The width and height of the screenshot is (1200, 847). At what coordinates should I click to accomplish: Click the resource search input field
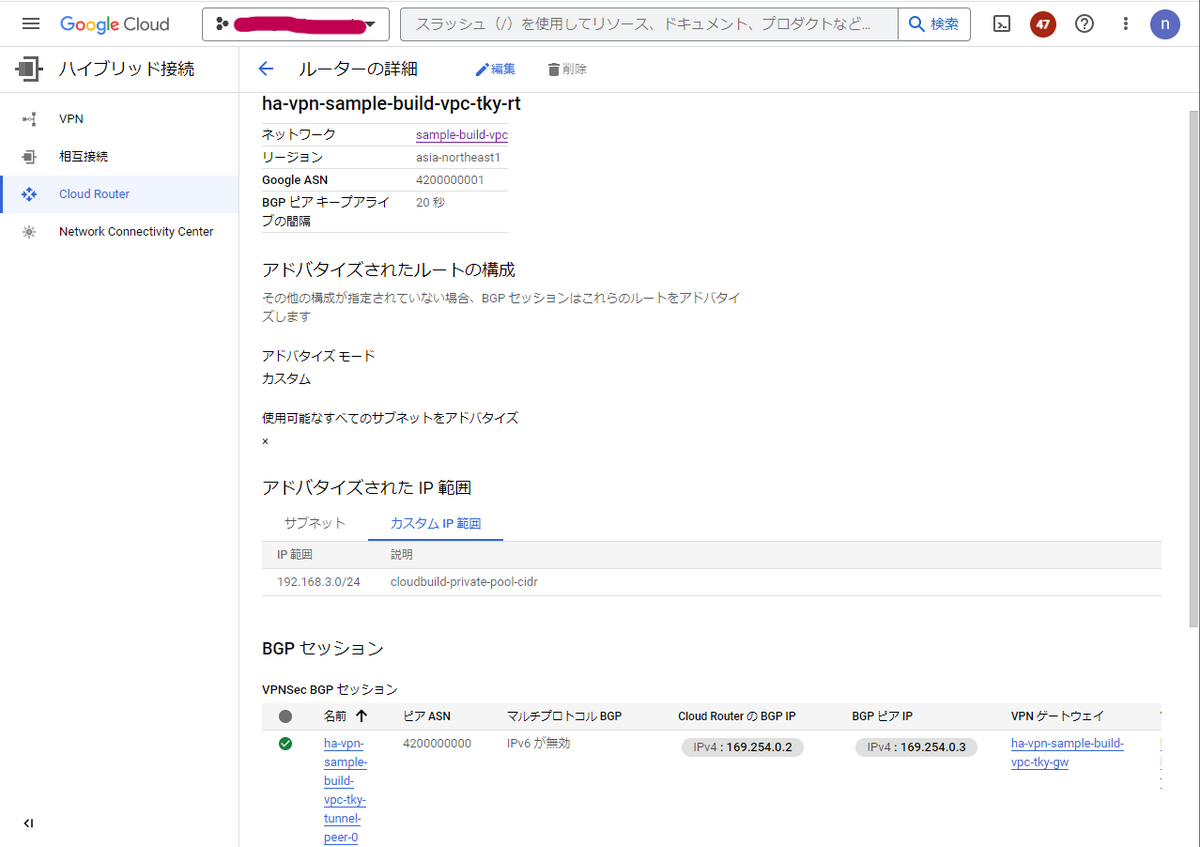649,24
